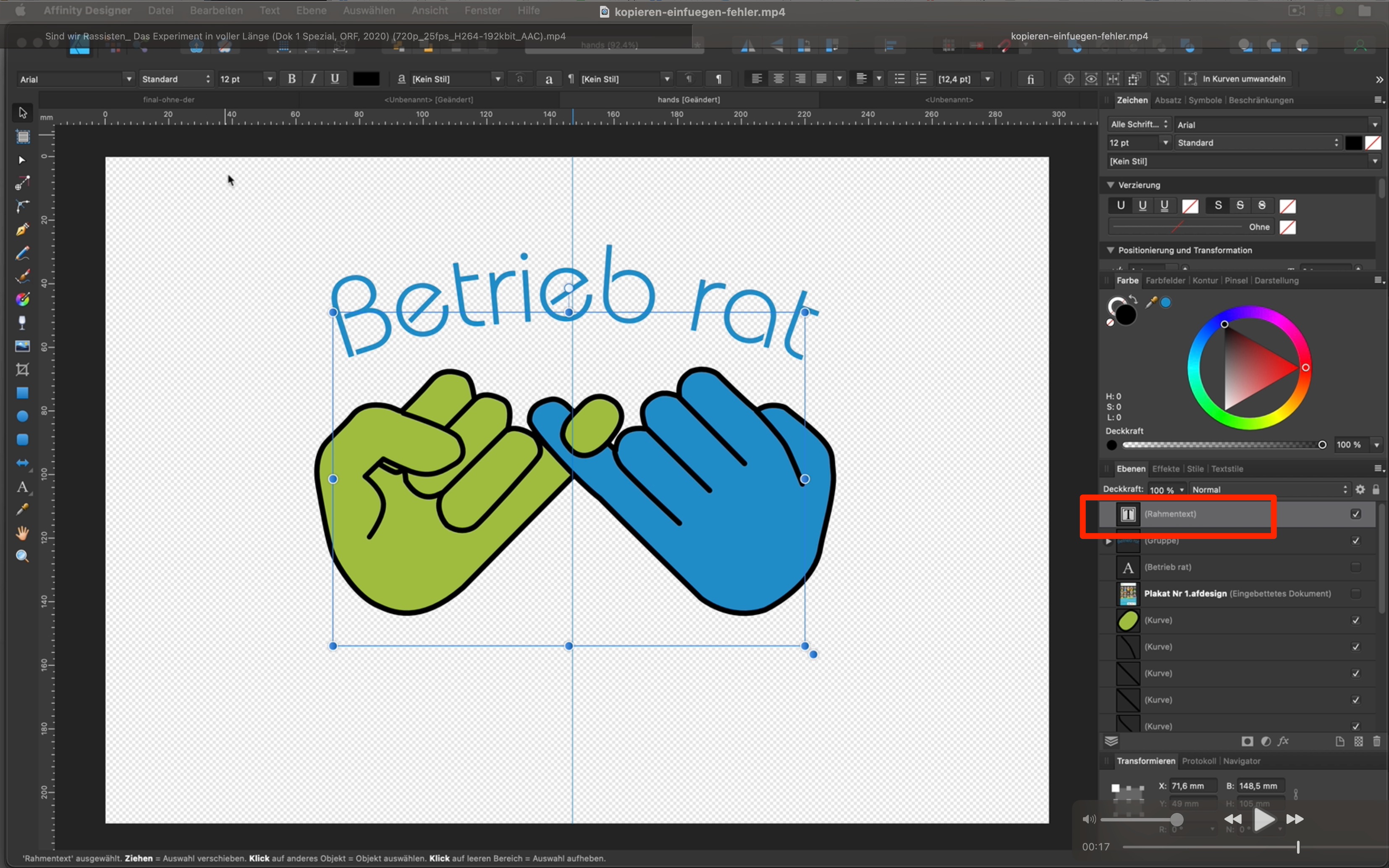Open 12 pt font size dropdown
Image resolution: width=1389 pixels, height=868 pixels.
(x=246, y=79)
